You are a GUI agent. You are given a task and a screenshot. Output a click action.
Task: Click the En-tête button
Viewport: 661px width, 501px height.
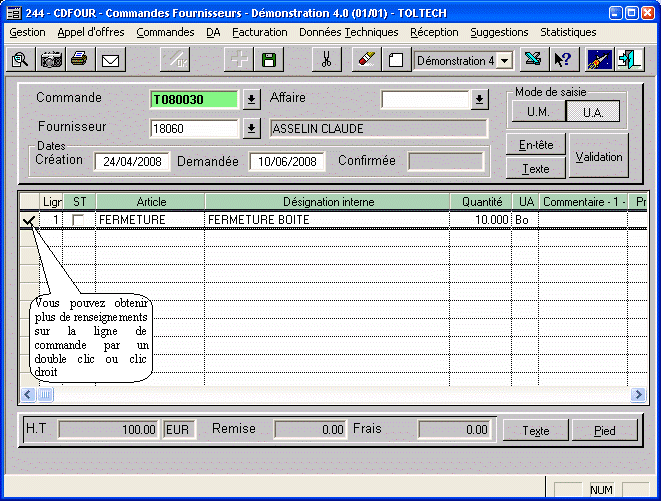coord(536,145)
